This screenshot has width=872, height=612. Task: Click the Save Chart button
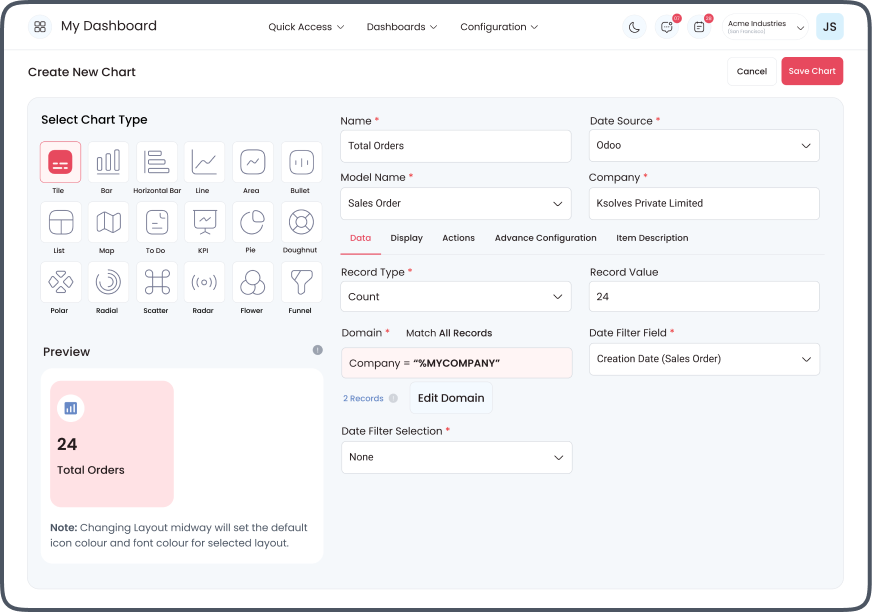811,71
